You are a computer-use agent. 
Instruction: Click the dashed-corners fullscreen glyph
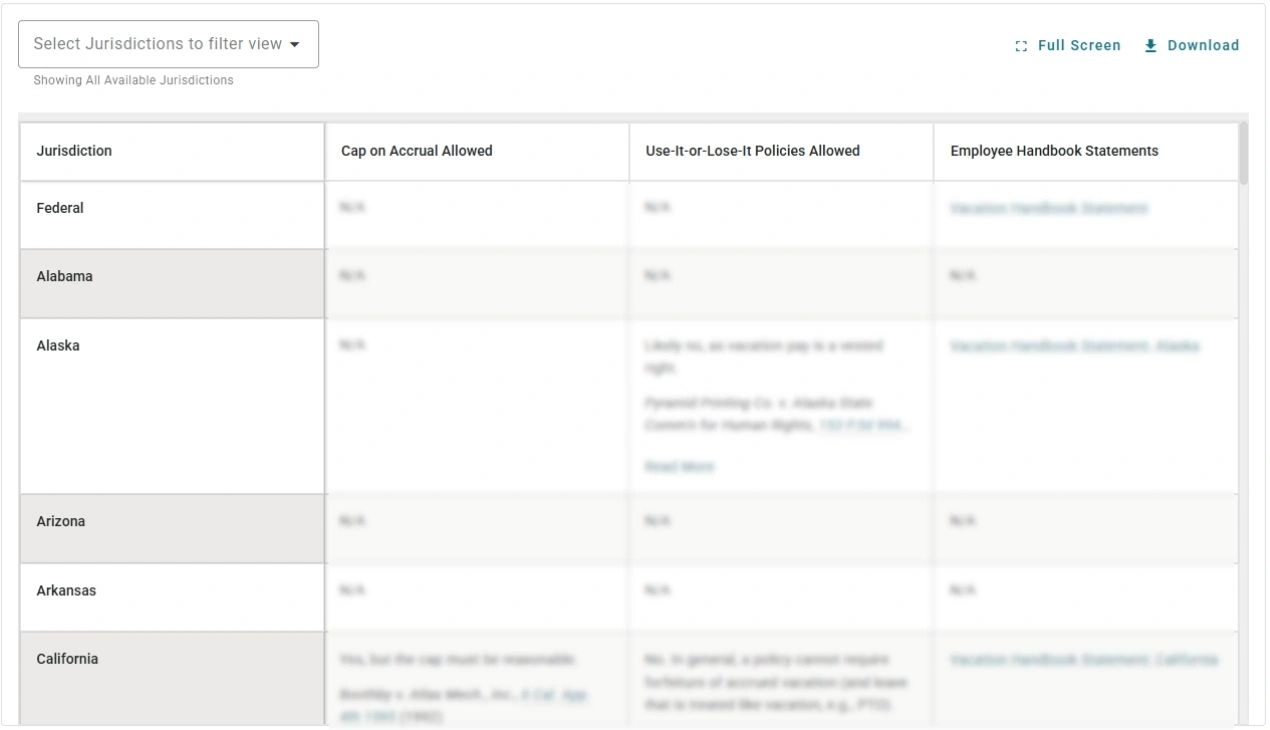coord(1020,45)
